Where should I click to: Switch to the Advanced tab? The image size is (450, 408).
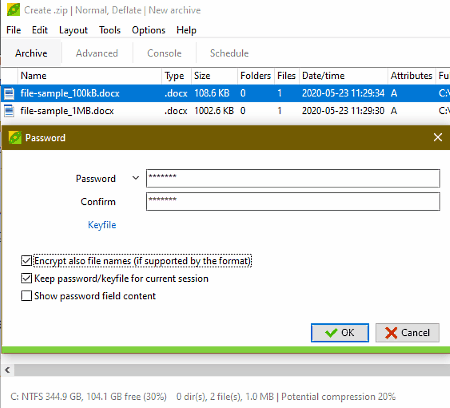click(x=97, y=53)
